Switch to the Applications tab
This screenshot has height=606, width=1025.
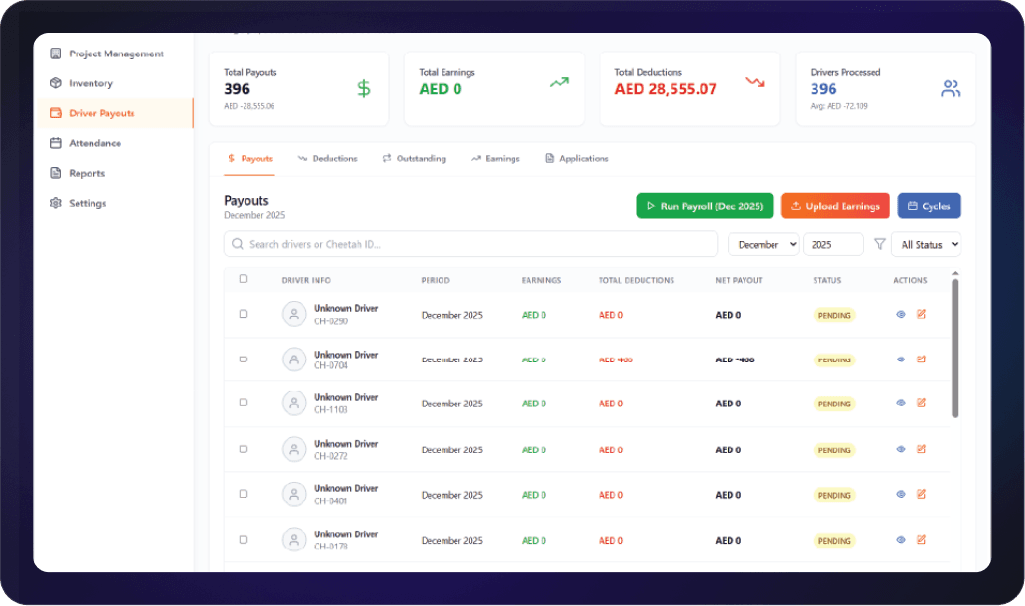(577, 159)
